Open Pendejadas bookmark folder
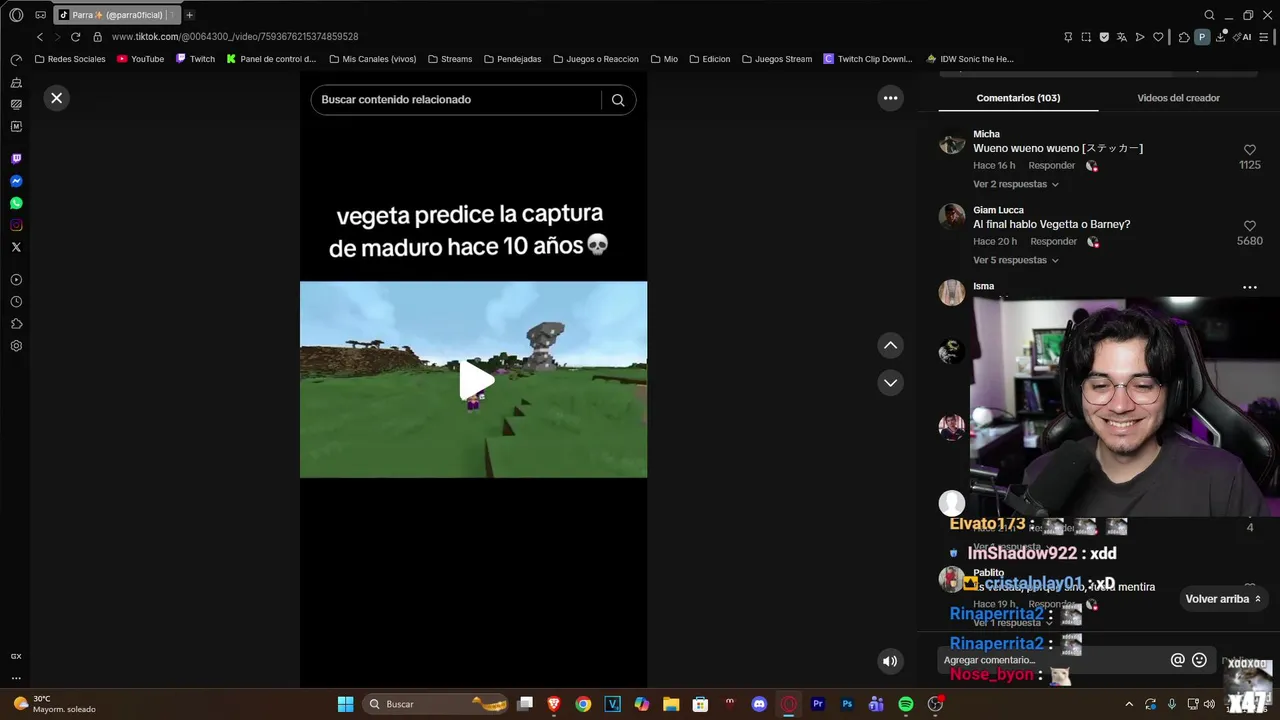Screen dimensions: 1280x720 pos(512,59)
